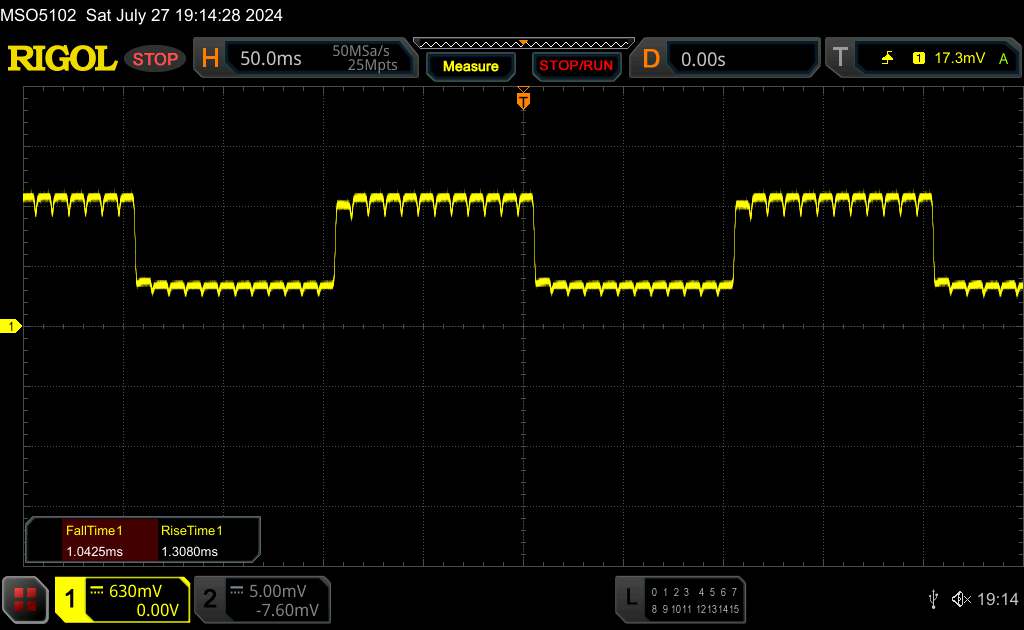The image size is (1024, 630).
Task: Toggle channel 1 yellow button
Action: (x=70, y=599)
